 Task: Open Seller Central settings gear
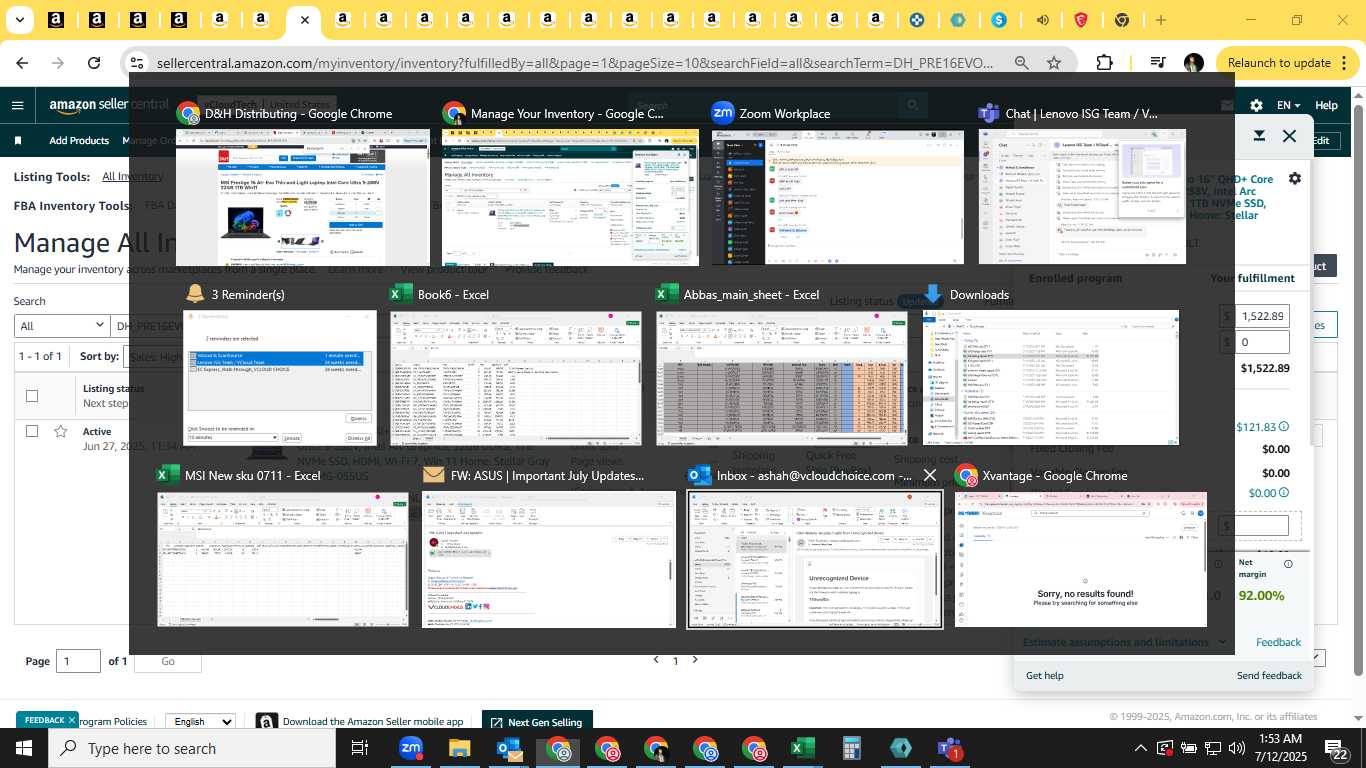tap(1256, 105)
